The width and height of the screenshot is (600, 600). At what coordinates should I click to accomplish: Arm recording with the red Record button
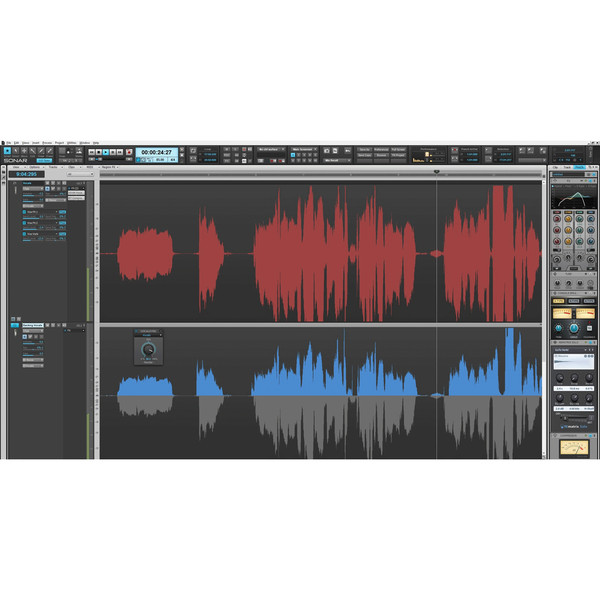tap(129, 152)
